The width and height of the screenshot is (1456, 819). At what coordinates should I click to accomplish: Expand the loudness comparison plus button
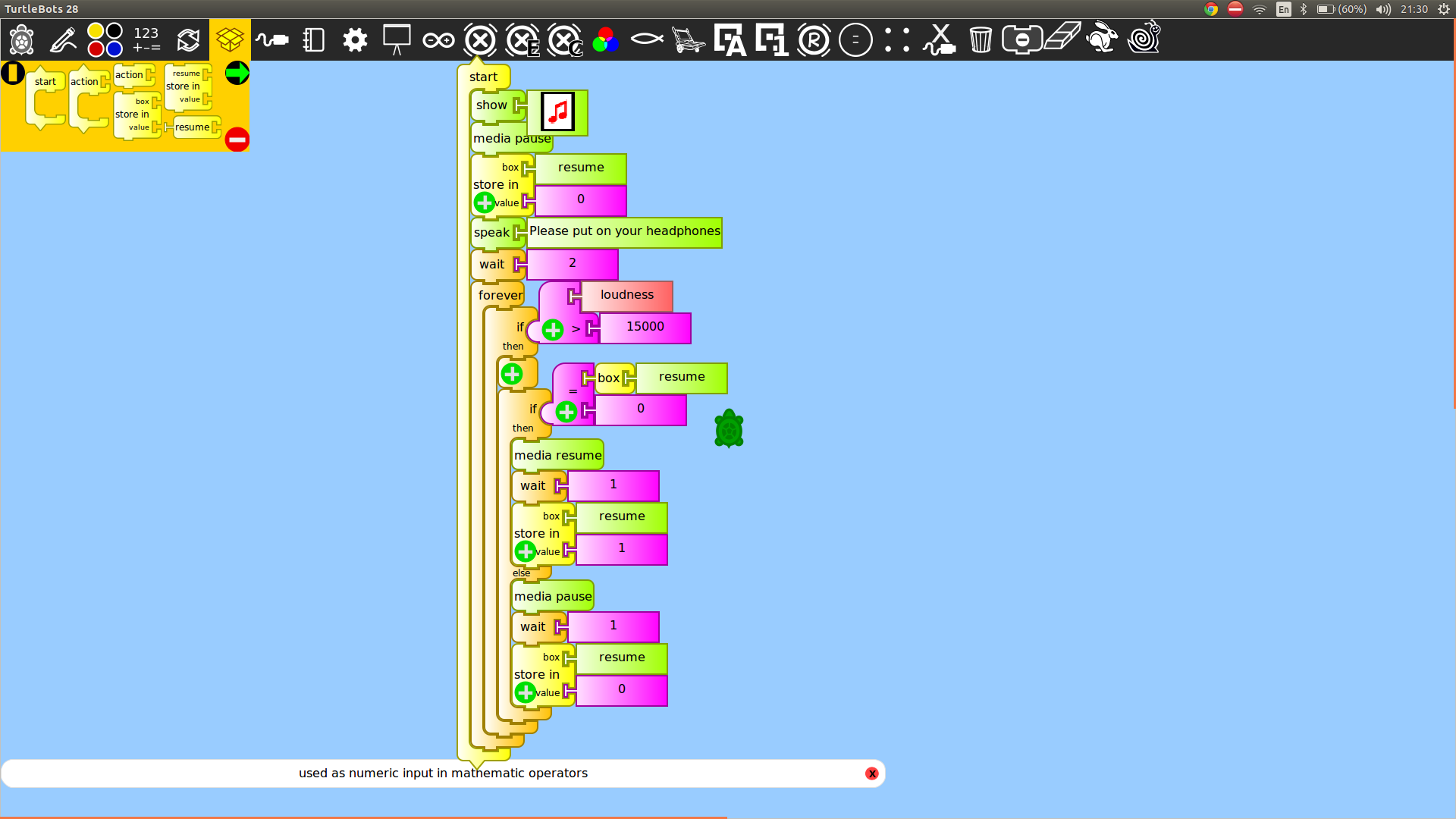[553, 330]
